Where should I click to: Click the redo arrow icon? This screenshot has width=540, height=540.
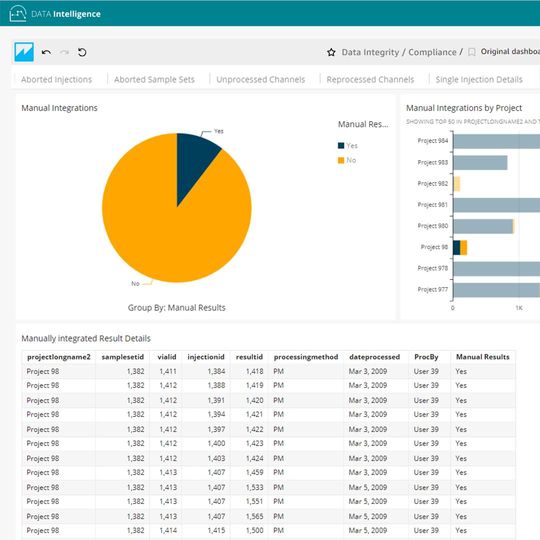click(64, 52)
